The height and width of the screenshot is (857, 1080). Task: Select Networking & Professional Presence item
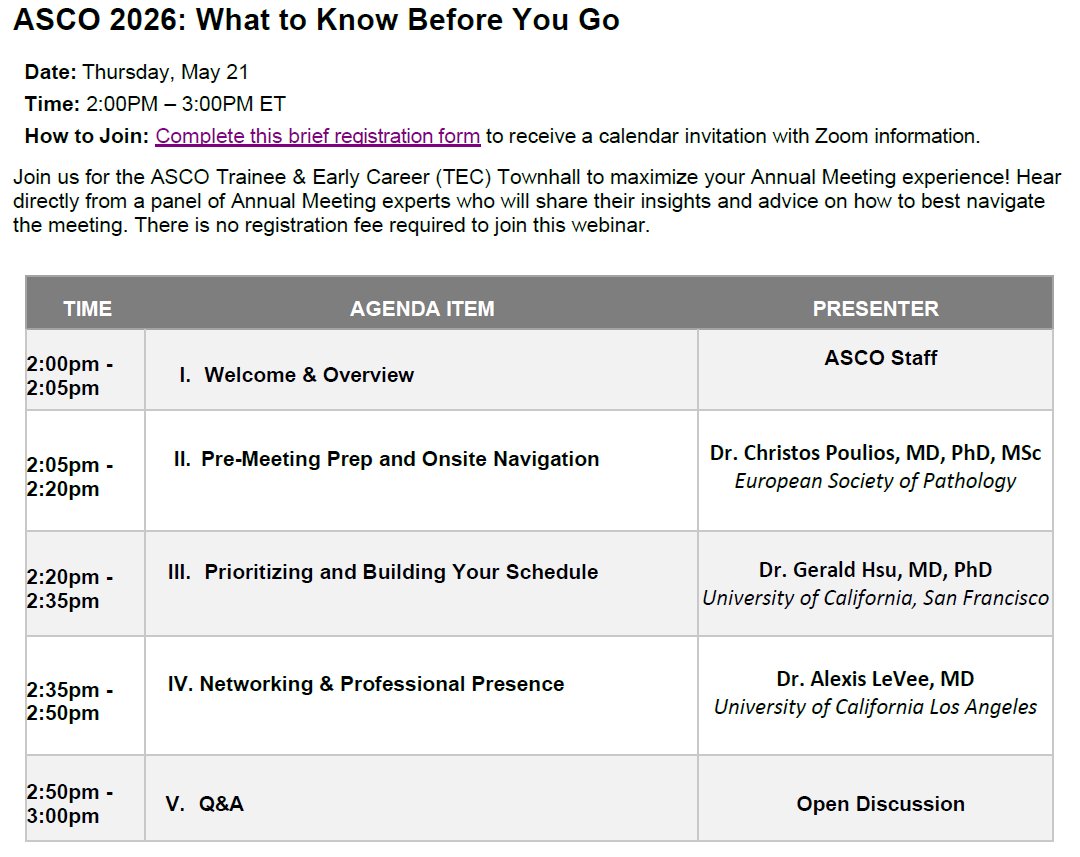click(366, 684)
